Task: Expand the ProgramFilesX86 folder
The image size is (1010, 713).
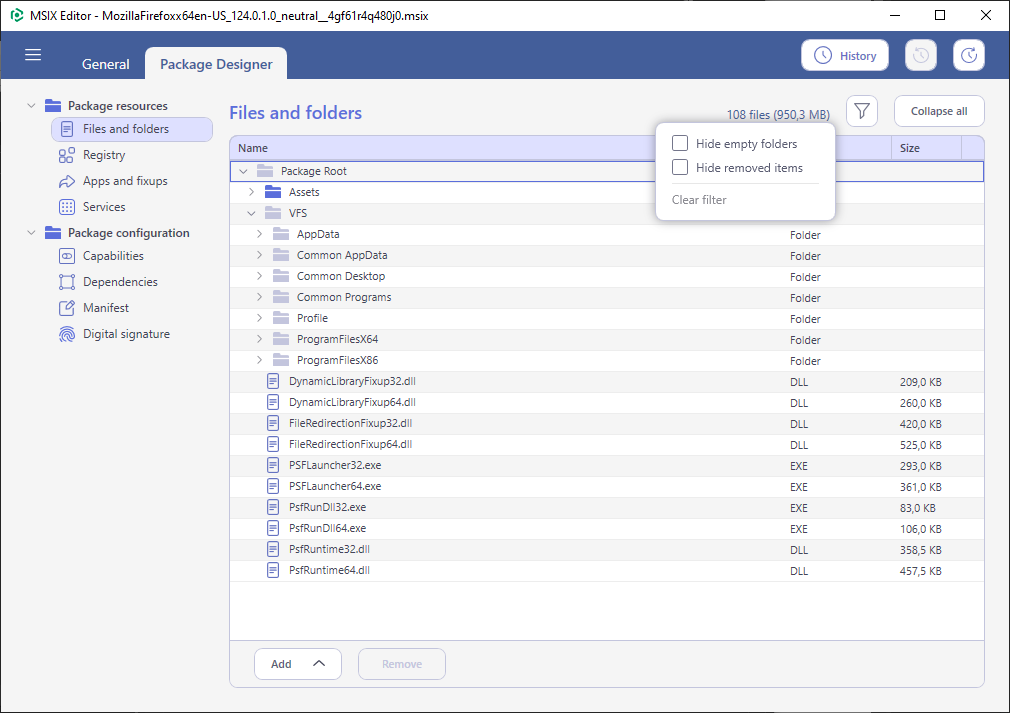Action: point(260,360)
